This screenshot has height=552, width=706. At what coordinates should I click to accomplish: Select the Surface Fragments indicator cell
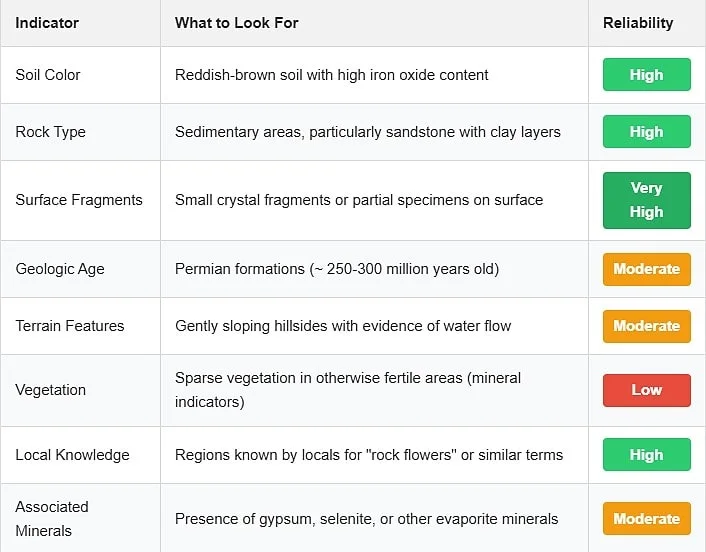pyautogui.click(x=79, y=200)
